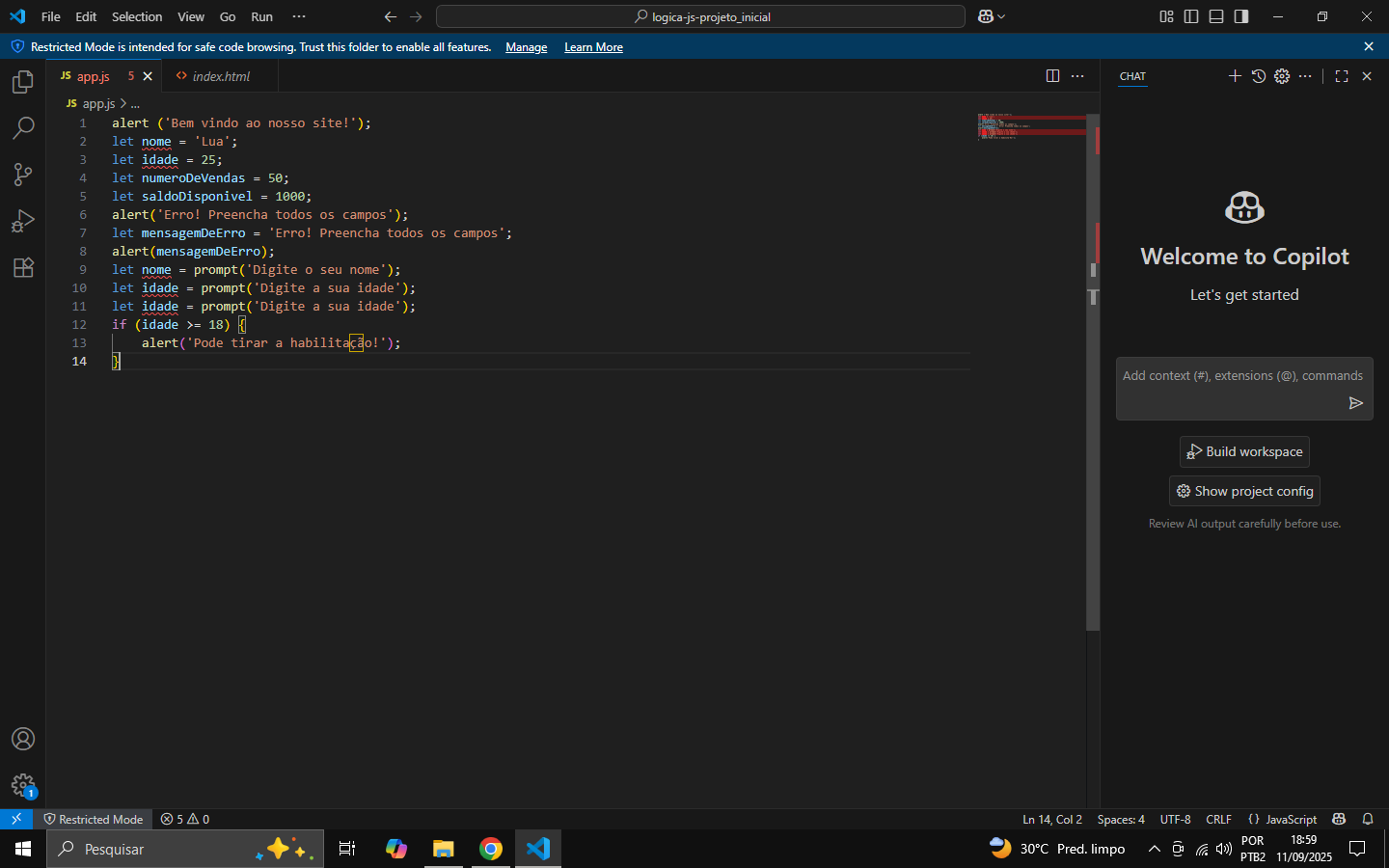Open the Run menu
The image size is (1389, 868).
(261, 16)
